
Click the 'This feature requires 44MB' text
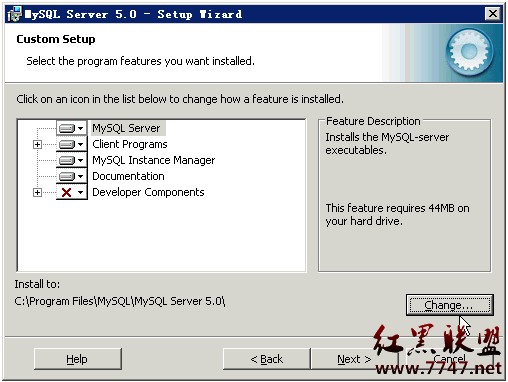pos(397,214)
